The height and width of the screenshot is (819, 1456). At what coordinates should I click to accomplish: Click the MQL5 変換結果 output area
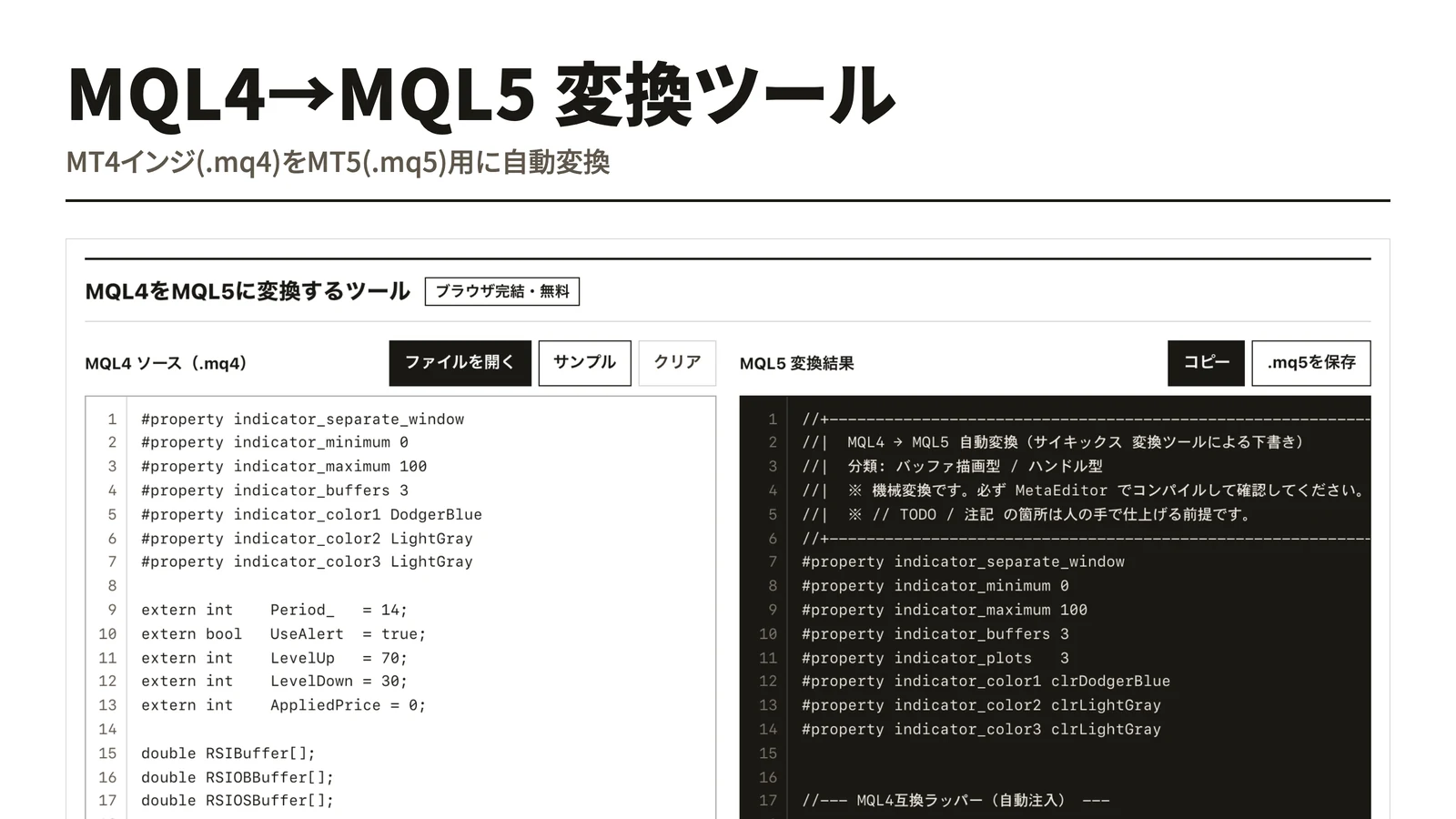pos(1055,607)
